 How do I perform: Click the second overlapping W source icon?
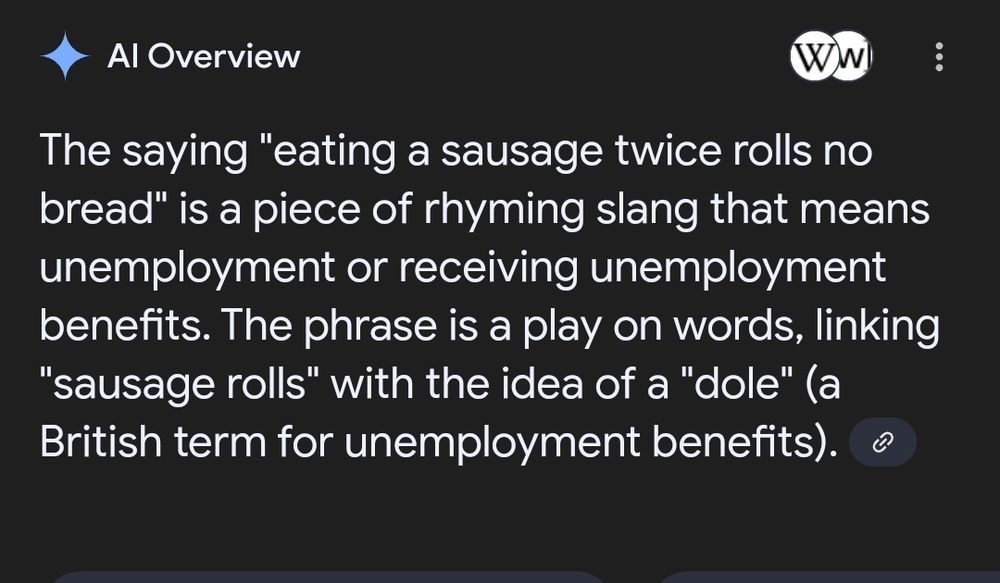853,56
